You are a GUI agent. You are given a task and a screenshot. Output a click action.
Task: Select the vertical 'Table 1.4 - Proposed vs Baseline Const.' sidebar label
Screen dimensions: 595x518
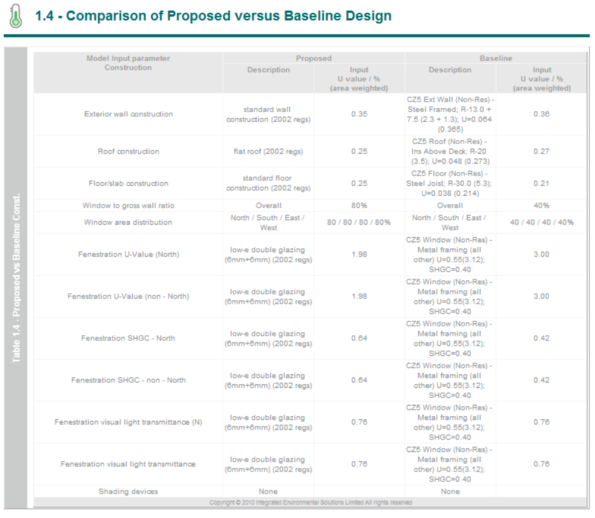point(16,278)
